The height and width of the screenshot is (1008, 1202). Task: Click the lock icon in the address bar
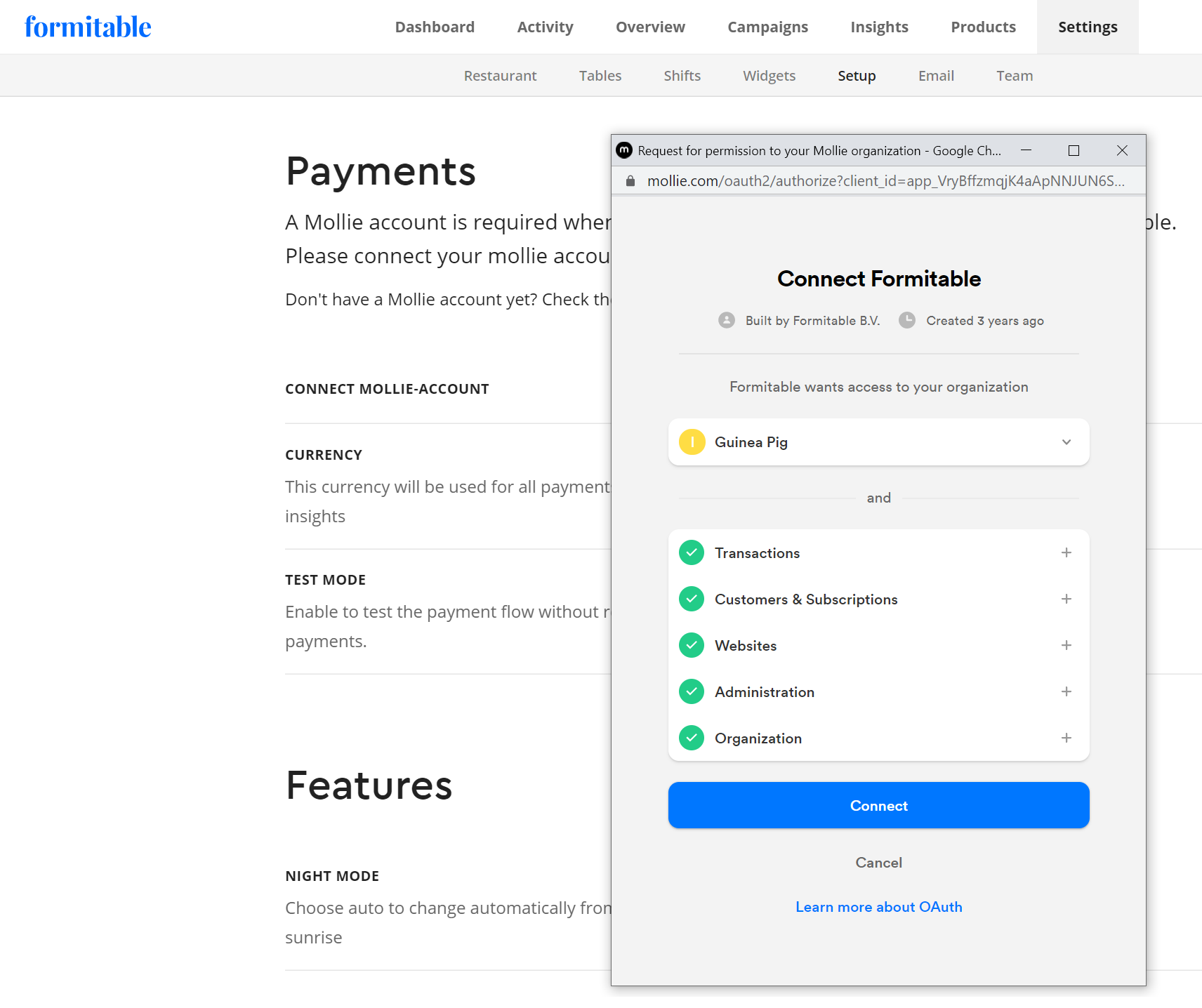(630, 181)
